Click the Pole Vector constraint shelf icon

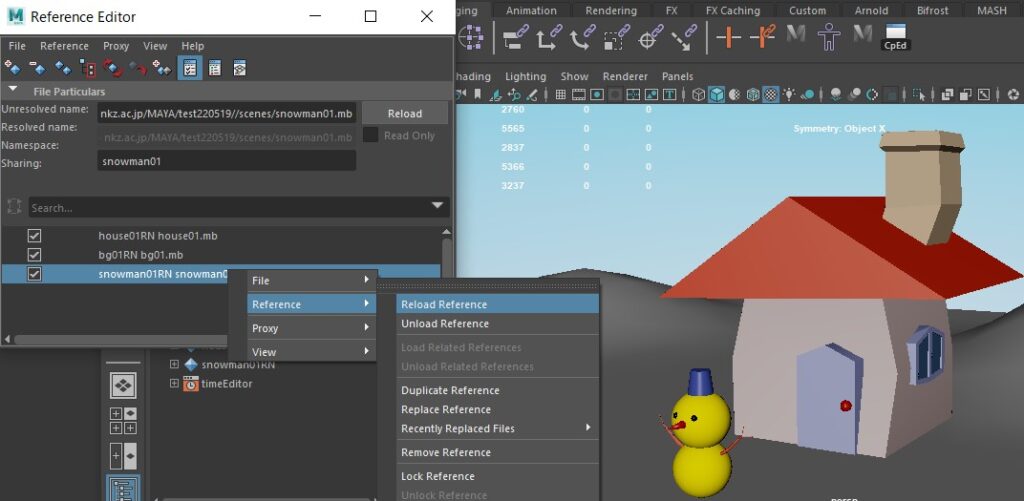pyautogui.click(x=683, y=37)
